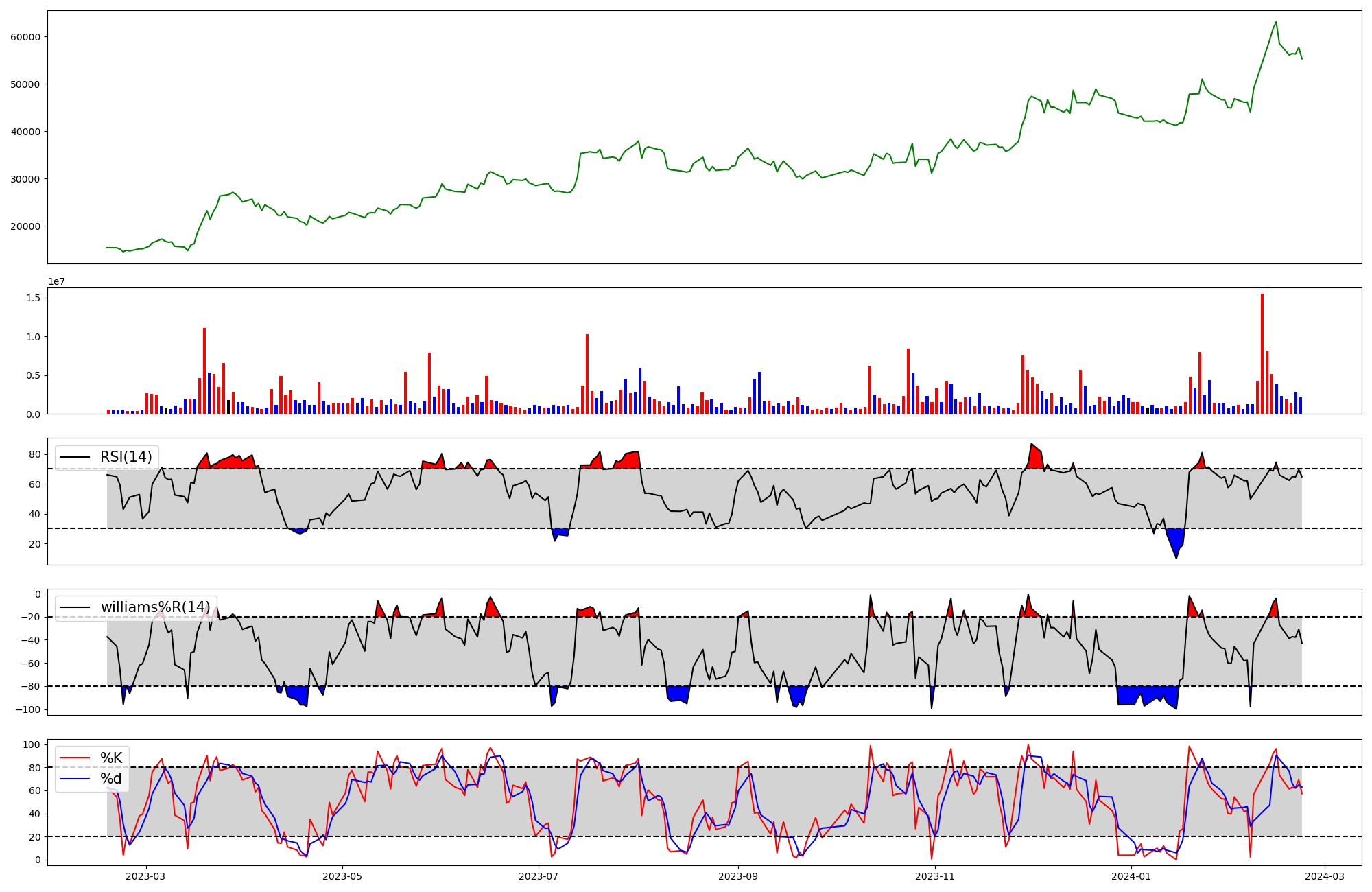Click the 20000 price axis tick label
Viewport: 1372px width, 892px height.
(x=25, y=226)
